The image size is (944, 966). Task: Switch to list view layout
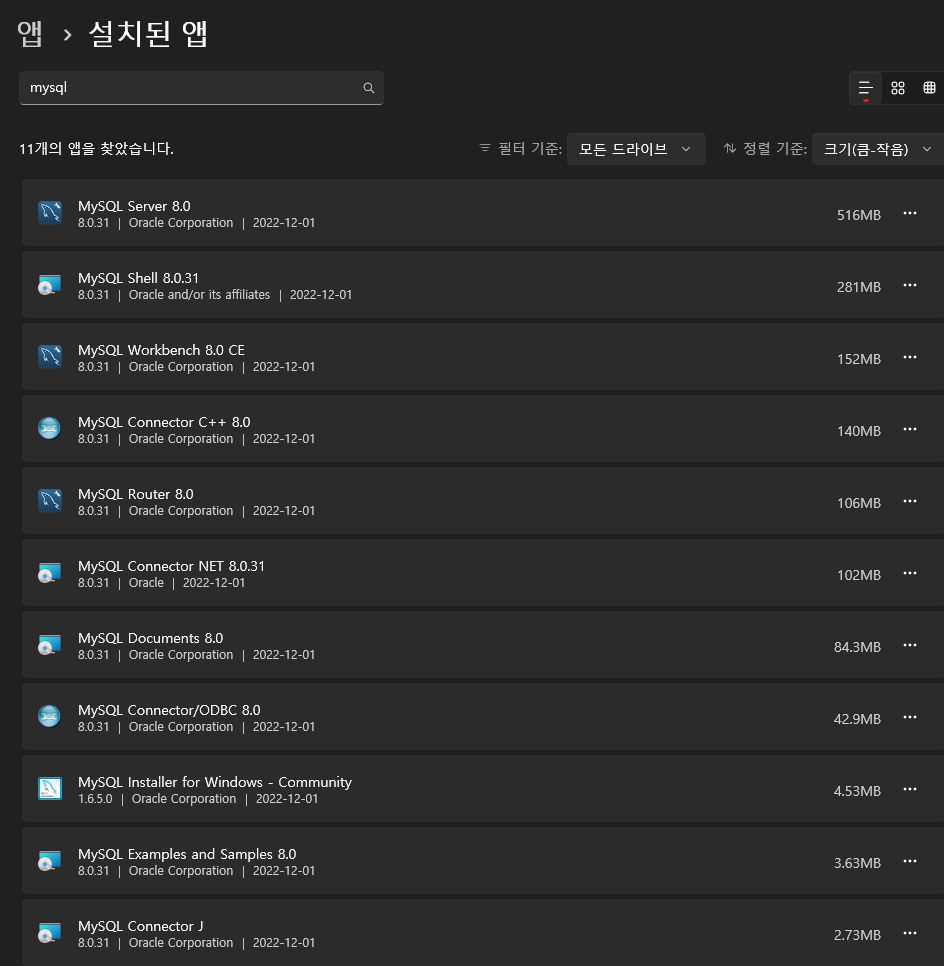pyautogui.click(x=866, y=88)
